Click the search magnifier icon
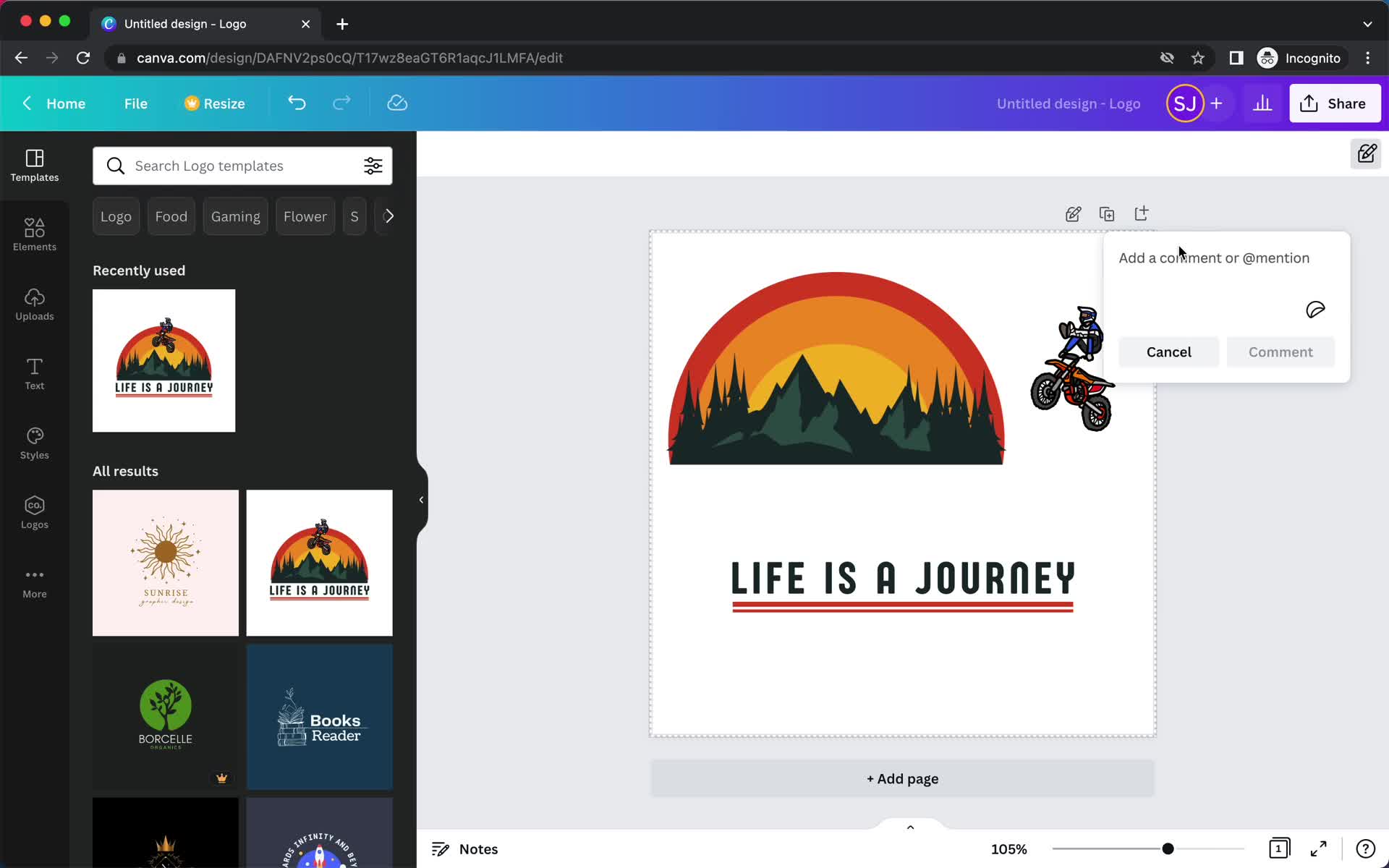The width and height of the screenshot is (1389, 868). (115, 166)
